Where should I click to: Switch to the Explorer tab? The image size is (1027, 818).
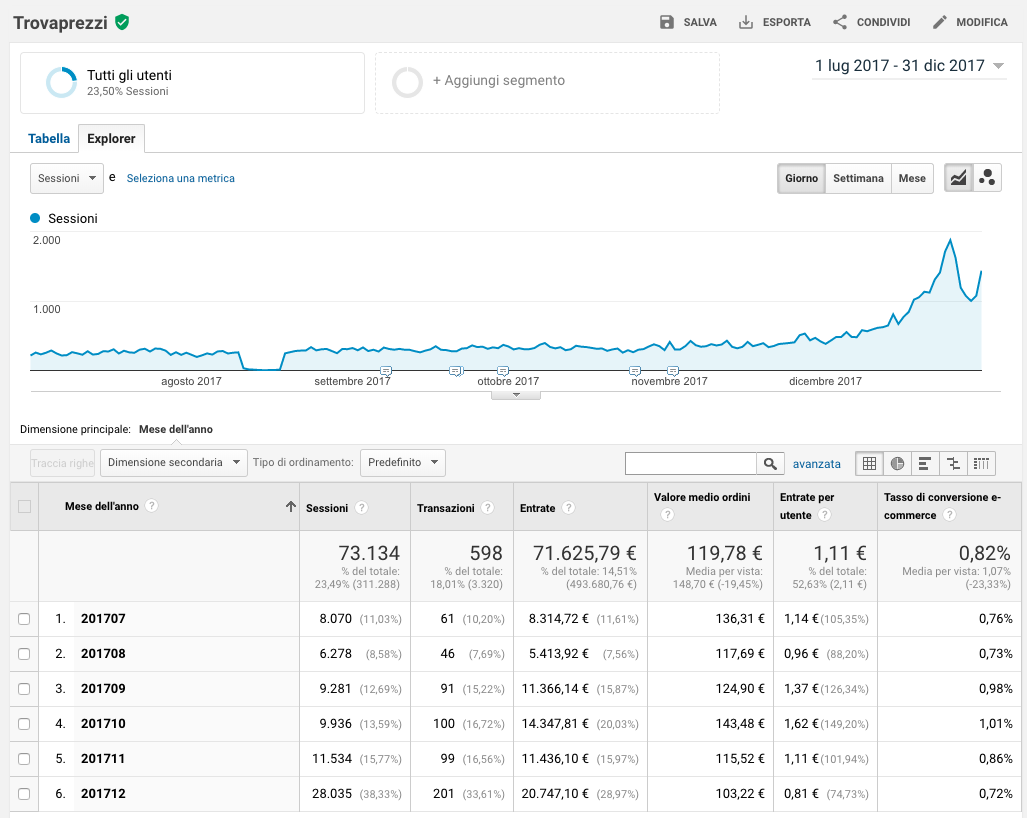111,138
